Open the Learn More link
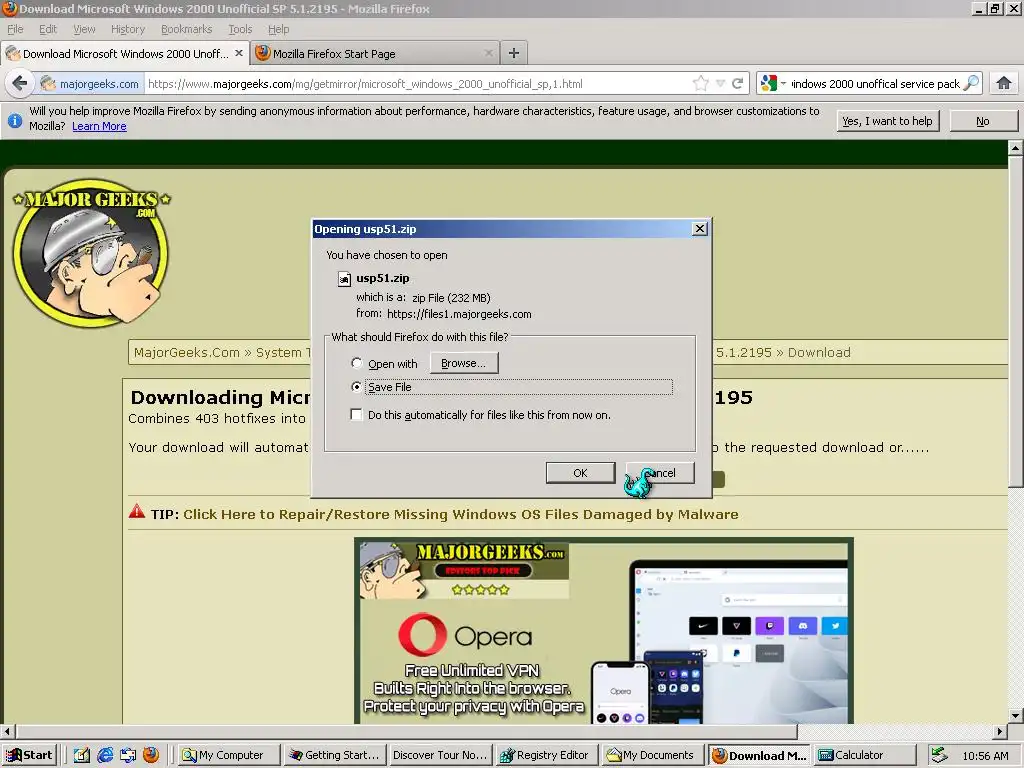The image size is (1024, 768). [99, 126]
